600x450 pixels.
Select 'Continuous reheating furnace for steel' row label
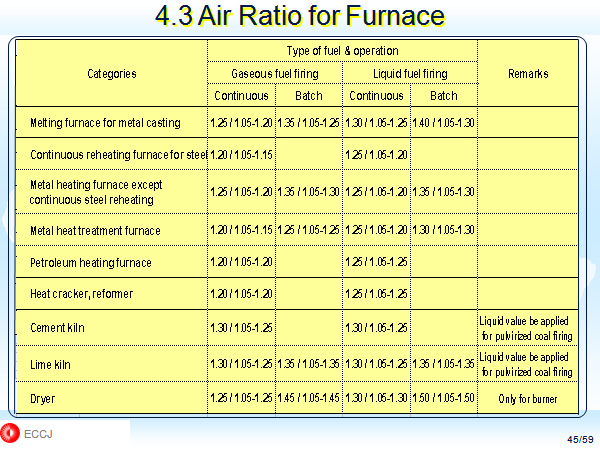coord(118,155)
